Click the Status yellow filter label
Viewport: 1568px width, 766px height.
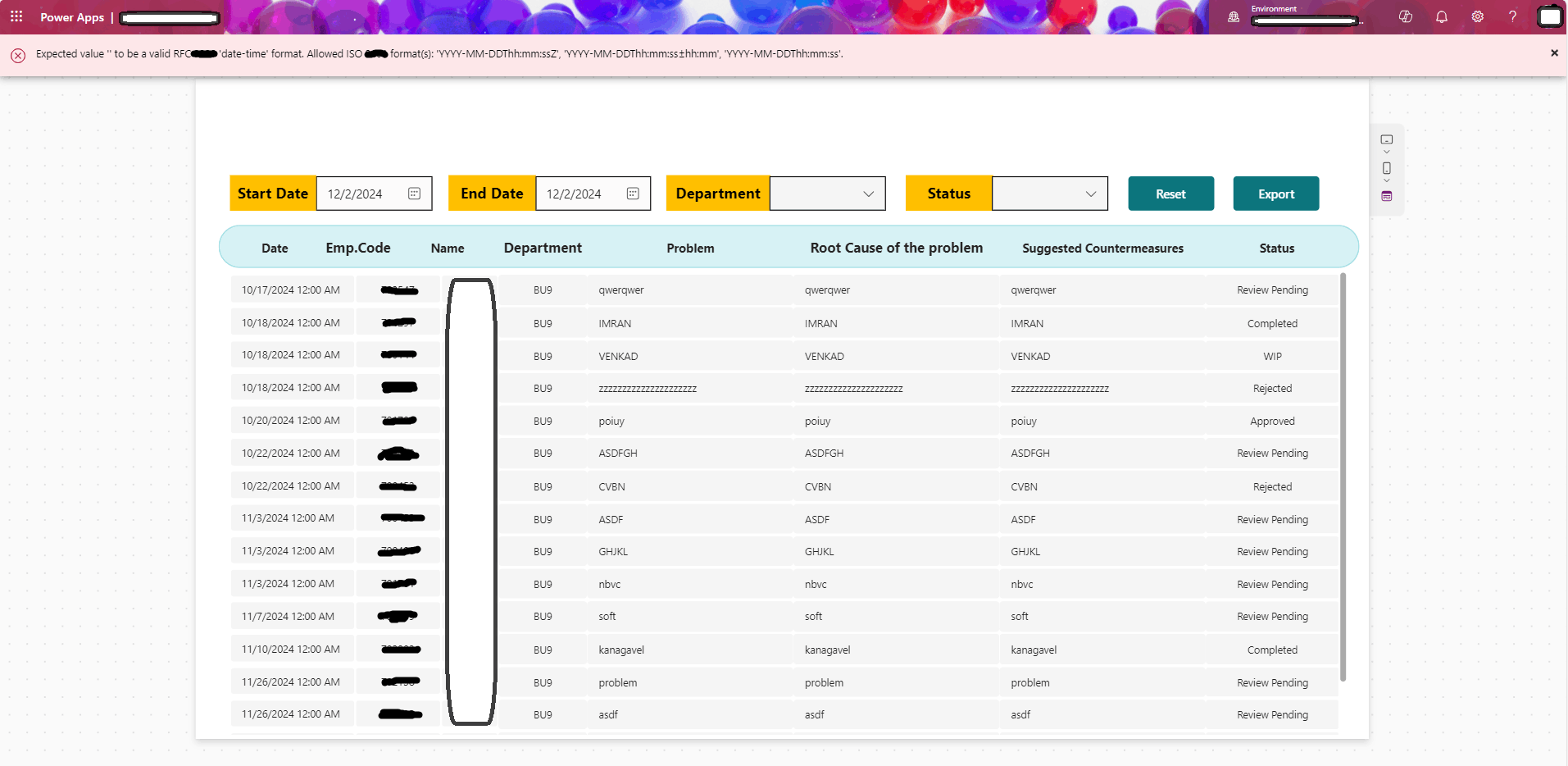949,194
